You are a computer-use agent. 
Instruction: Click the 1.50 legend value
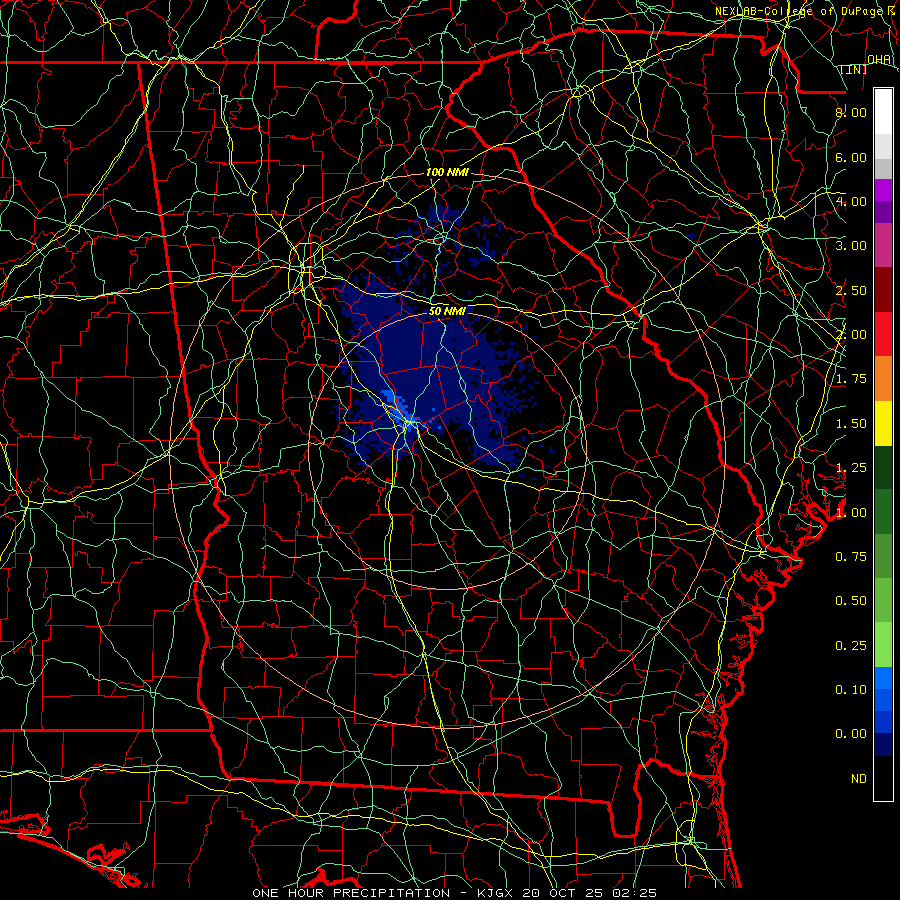pyautogui.click(x=851, y=424)
